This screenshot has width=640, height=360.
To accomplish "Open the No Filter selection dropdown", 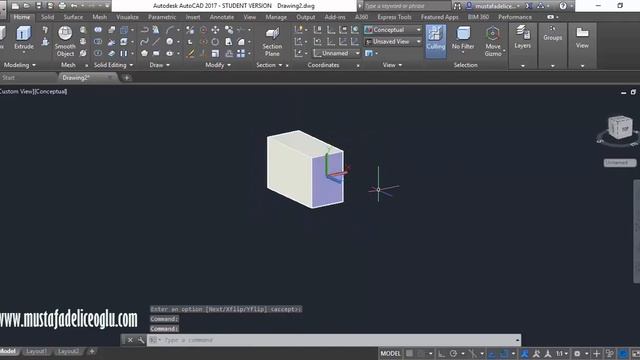I will [x=463, y=40].
